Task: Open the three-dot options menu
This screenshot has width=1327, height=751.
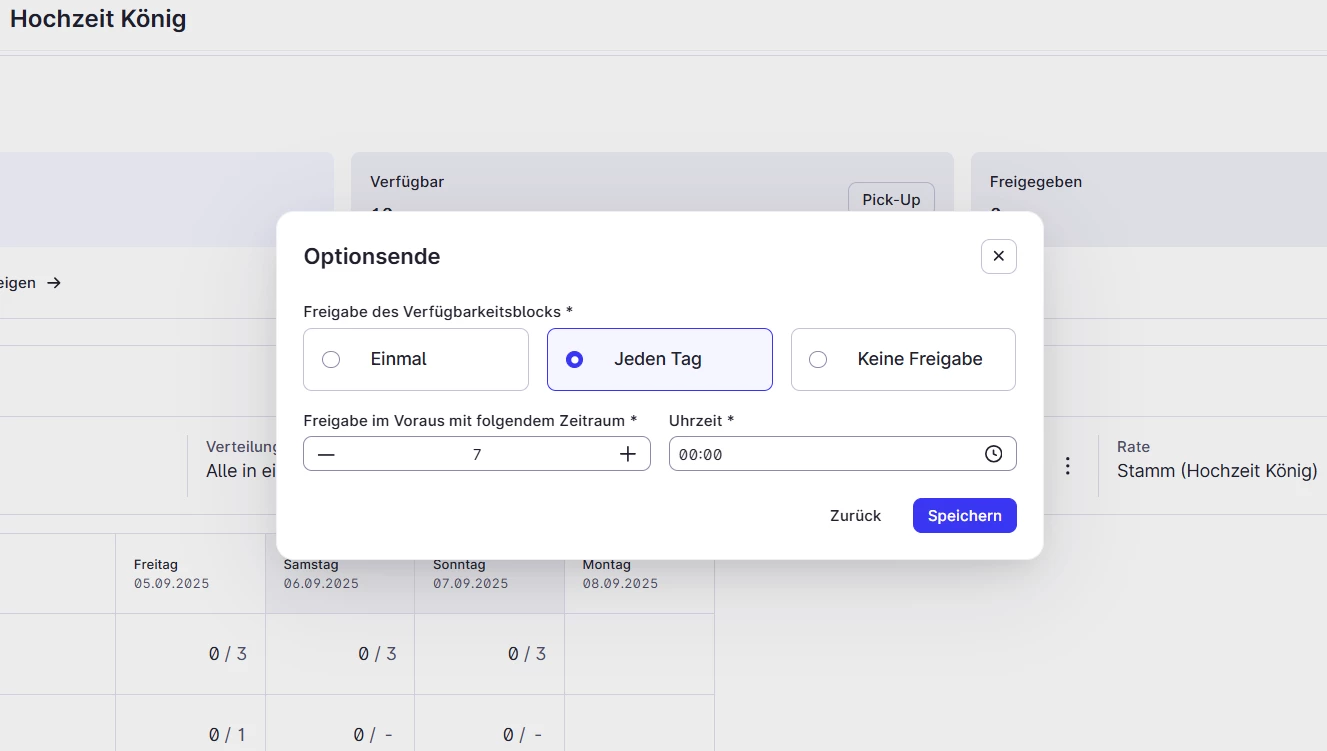Action: (1068, 466)
